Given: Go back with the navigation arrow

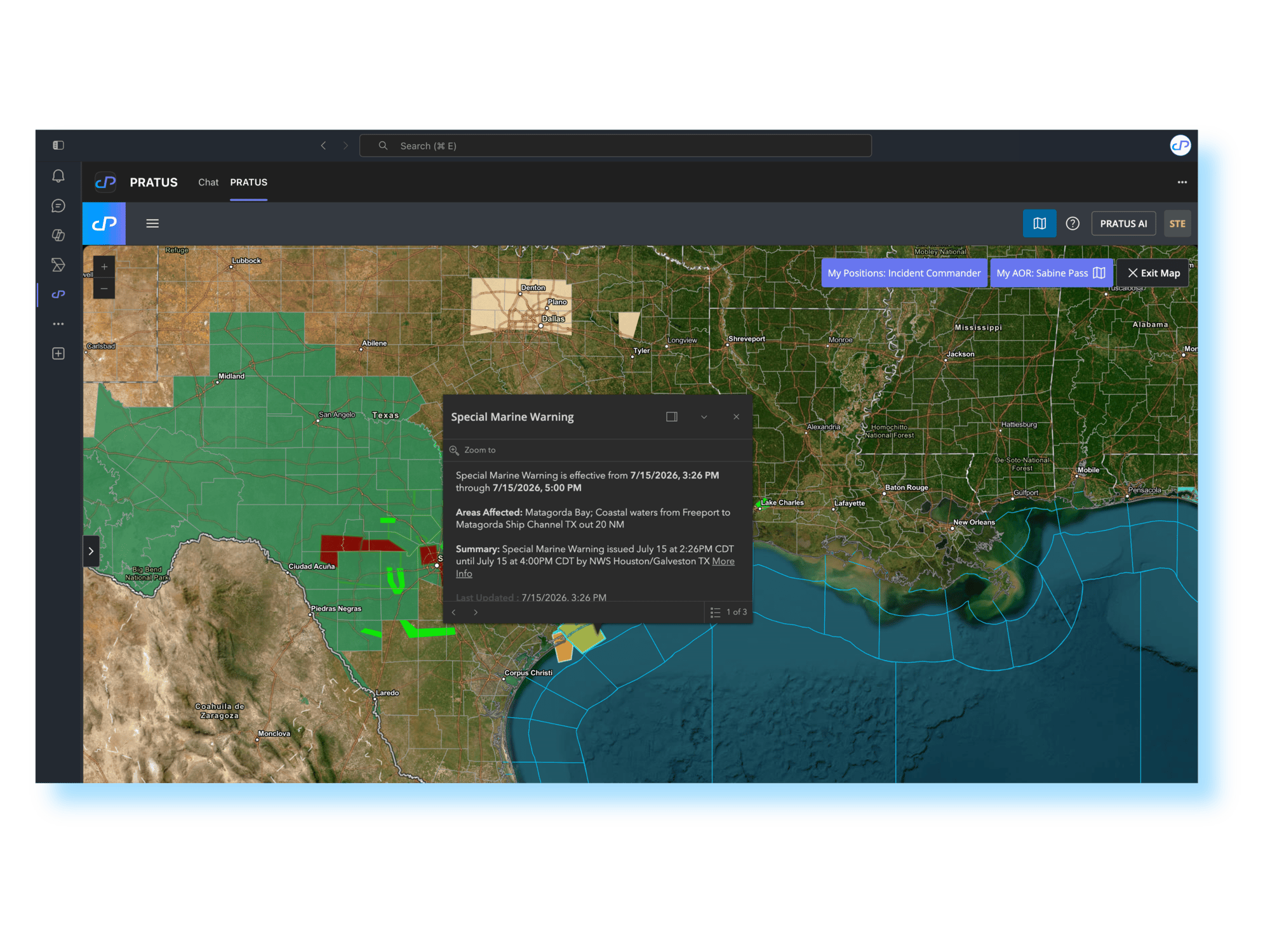Looking at the screenshot, I should point(324,145).
